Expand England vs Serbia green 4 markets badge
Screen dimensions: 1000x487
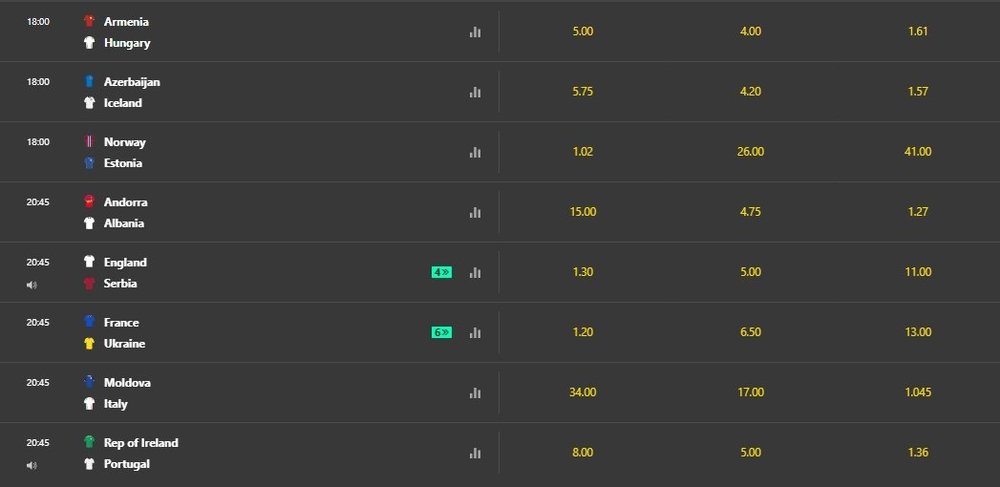(x=441, y=272)
